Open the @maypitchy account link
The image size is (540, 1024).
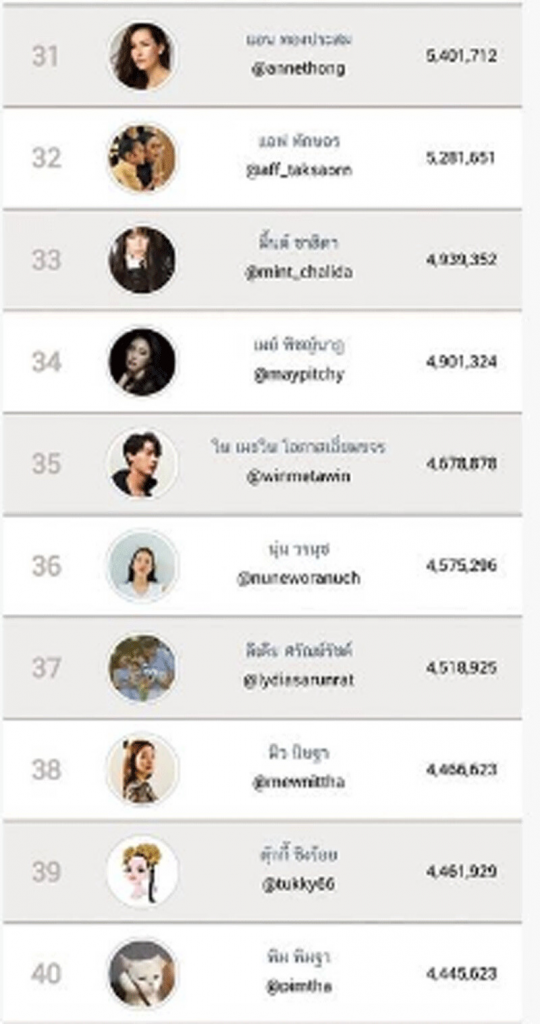click(x=298, y=375)
